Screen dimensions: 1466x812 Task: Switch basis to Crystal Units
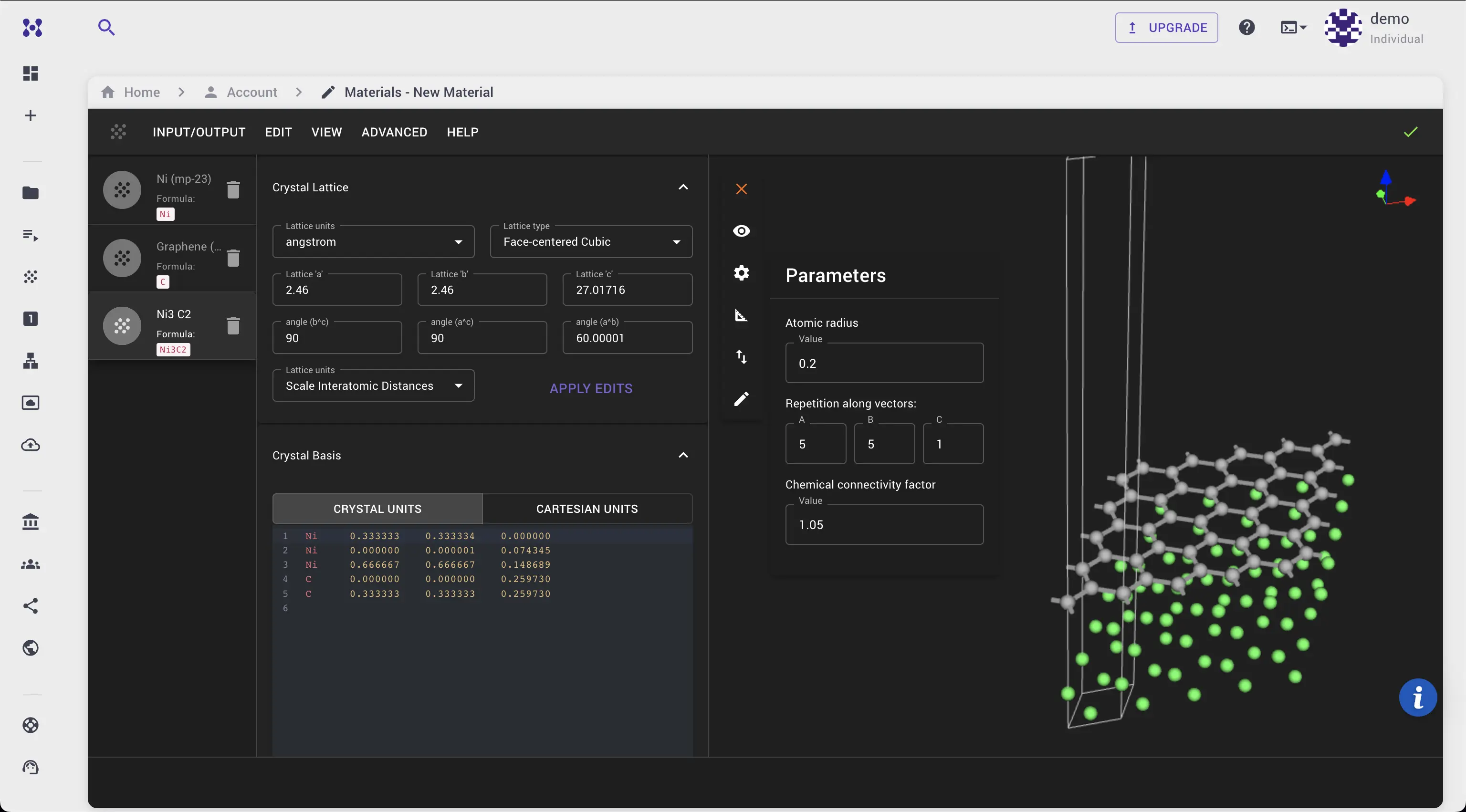tap(377, 509)
